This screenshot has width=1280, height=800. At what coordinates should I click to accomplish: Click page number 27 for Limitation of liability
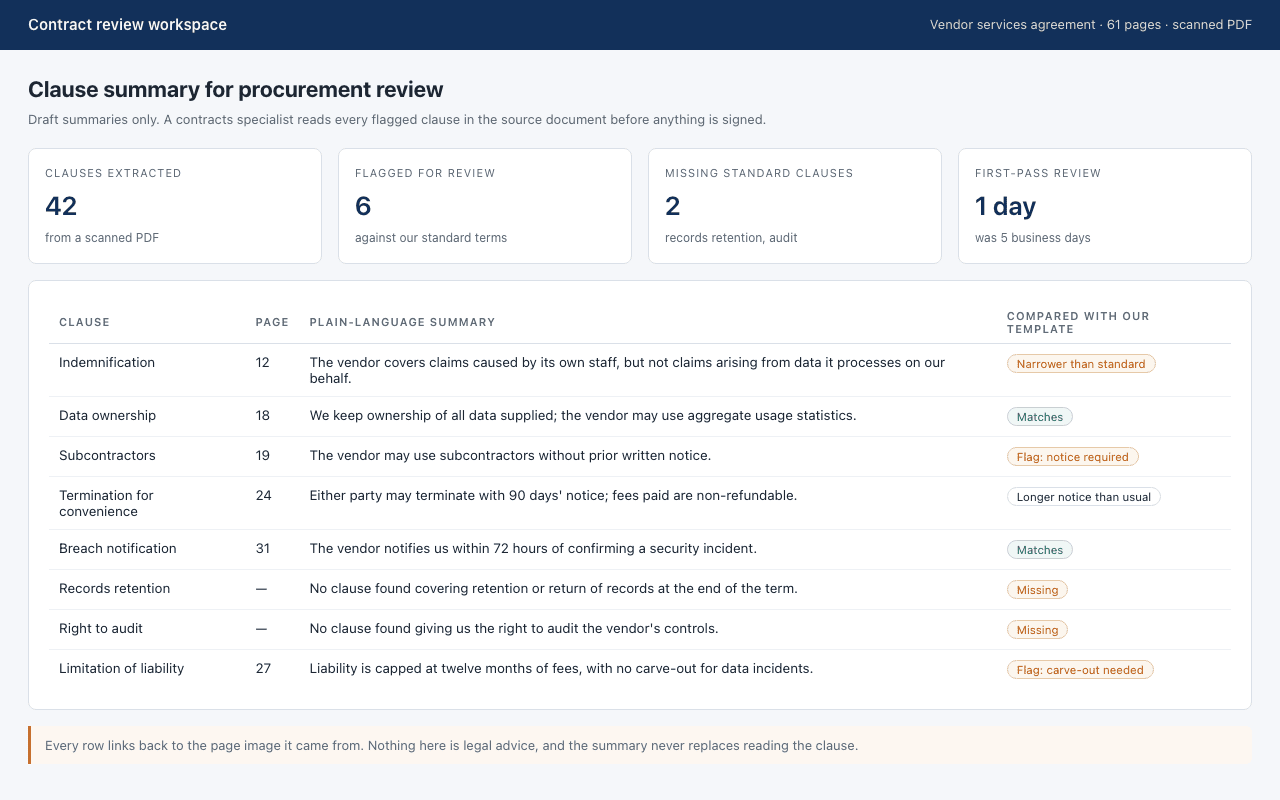(x=263, y=669)
